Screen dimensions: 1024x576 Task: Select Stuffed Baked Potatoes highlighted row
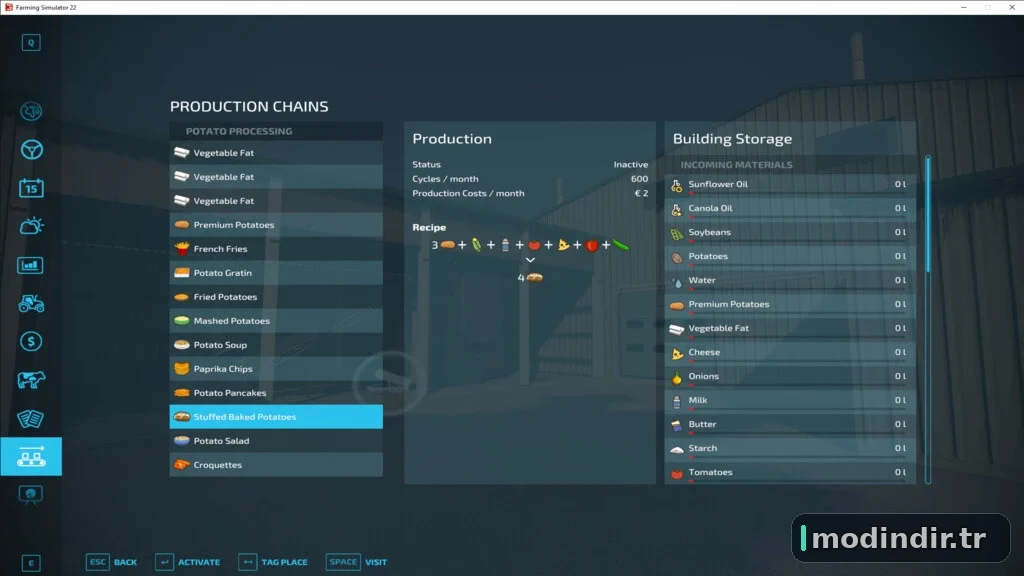tap(276, 417)
